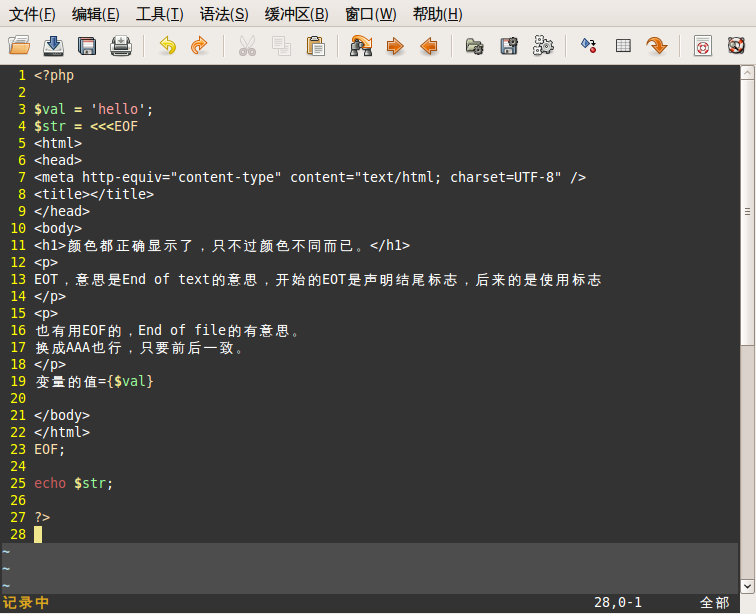Image resolution: width=756 pixels, height=614 pixels.
Task: Redo with the orange curved arrow
Action: pos(199,46)
